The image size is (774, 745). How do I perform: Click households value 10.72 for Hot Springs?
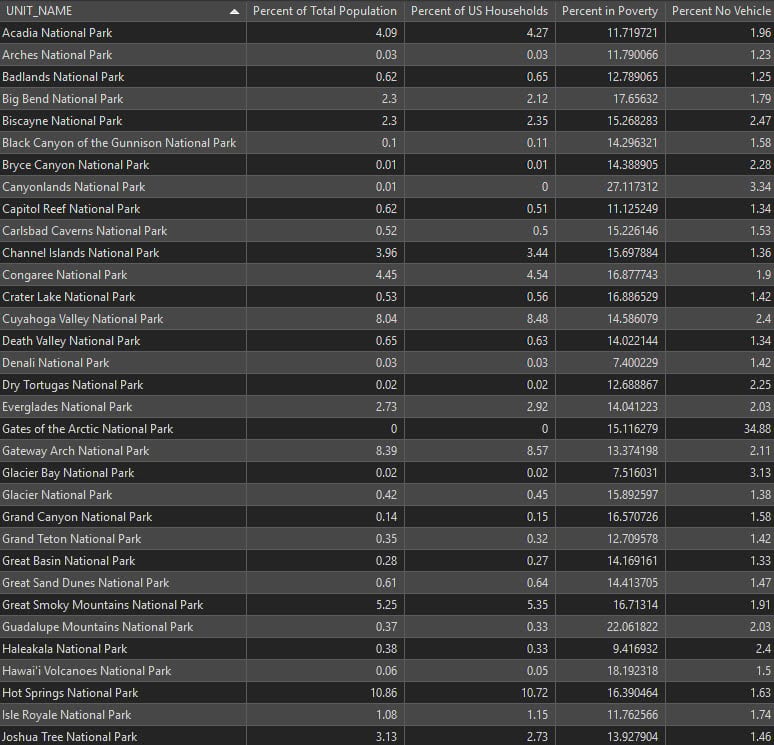pyautogui.click(x=535, y=693)
